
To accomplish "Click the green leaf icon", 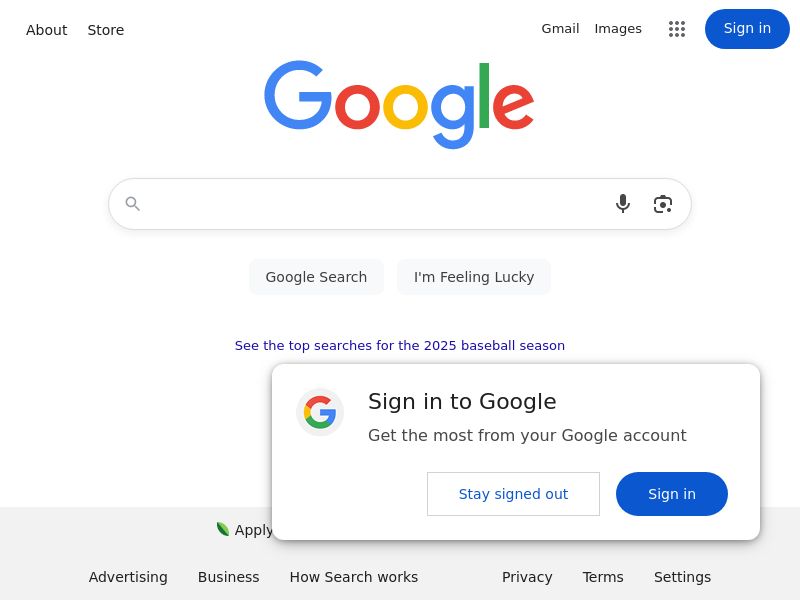I will [223, 529].
